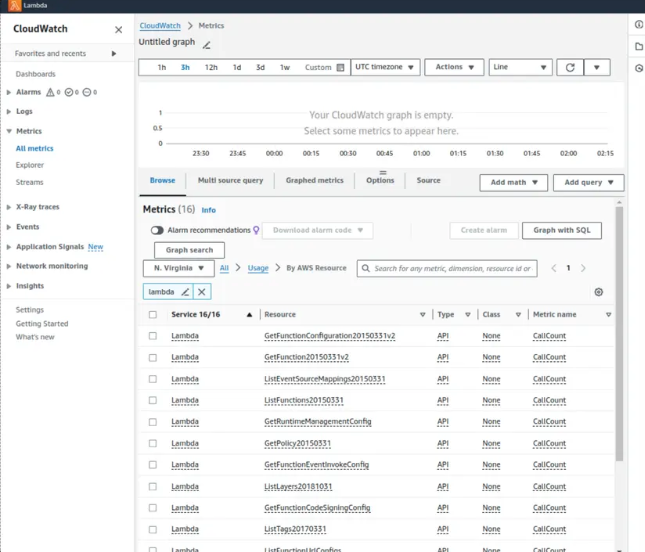Click the alarm recommendations lightbulb icon
The image size is (645, 552).
(256, 230)
